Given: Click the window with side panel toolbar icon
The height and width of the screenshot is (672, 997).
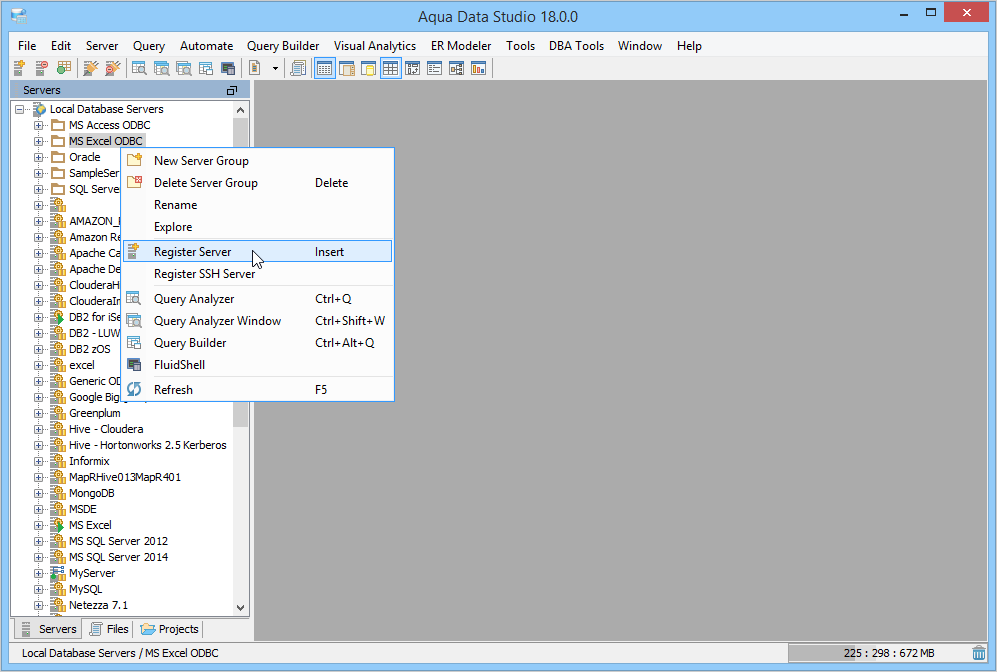Looking at the screenshot, I should (347, 68).
